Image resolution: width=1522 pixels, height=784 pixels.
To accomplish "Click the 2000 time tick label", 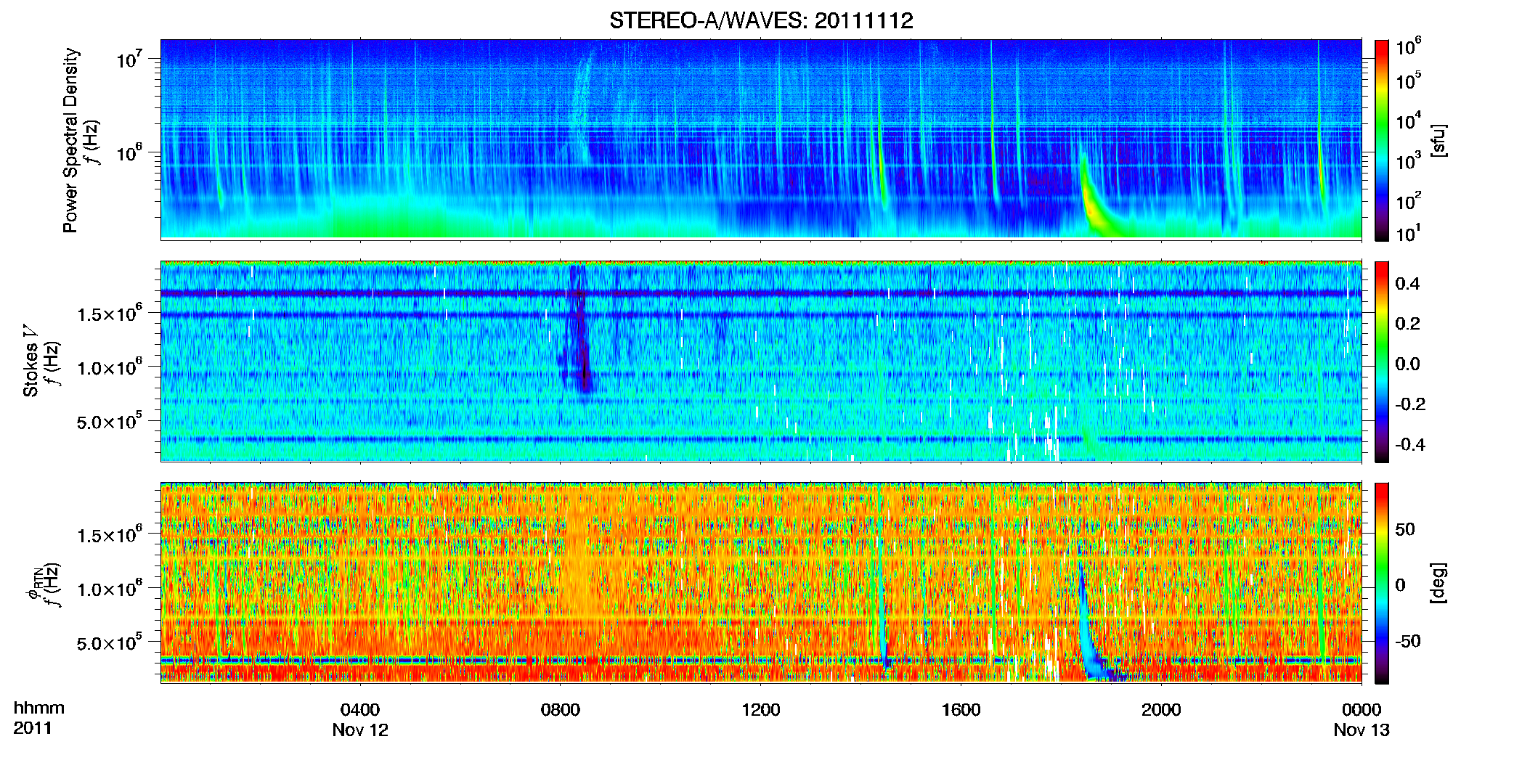I will pyautogui.click(x=1161, y=709).
